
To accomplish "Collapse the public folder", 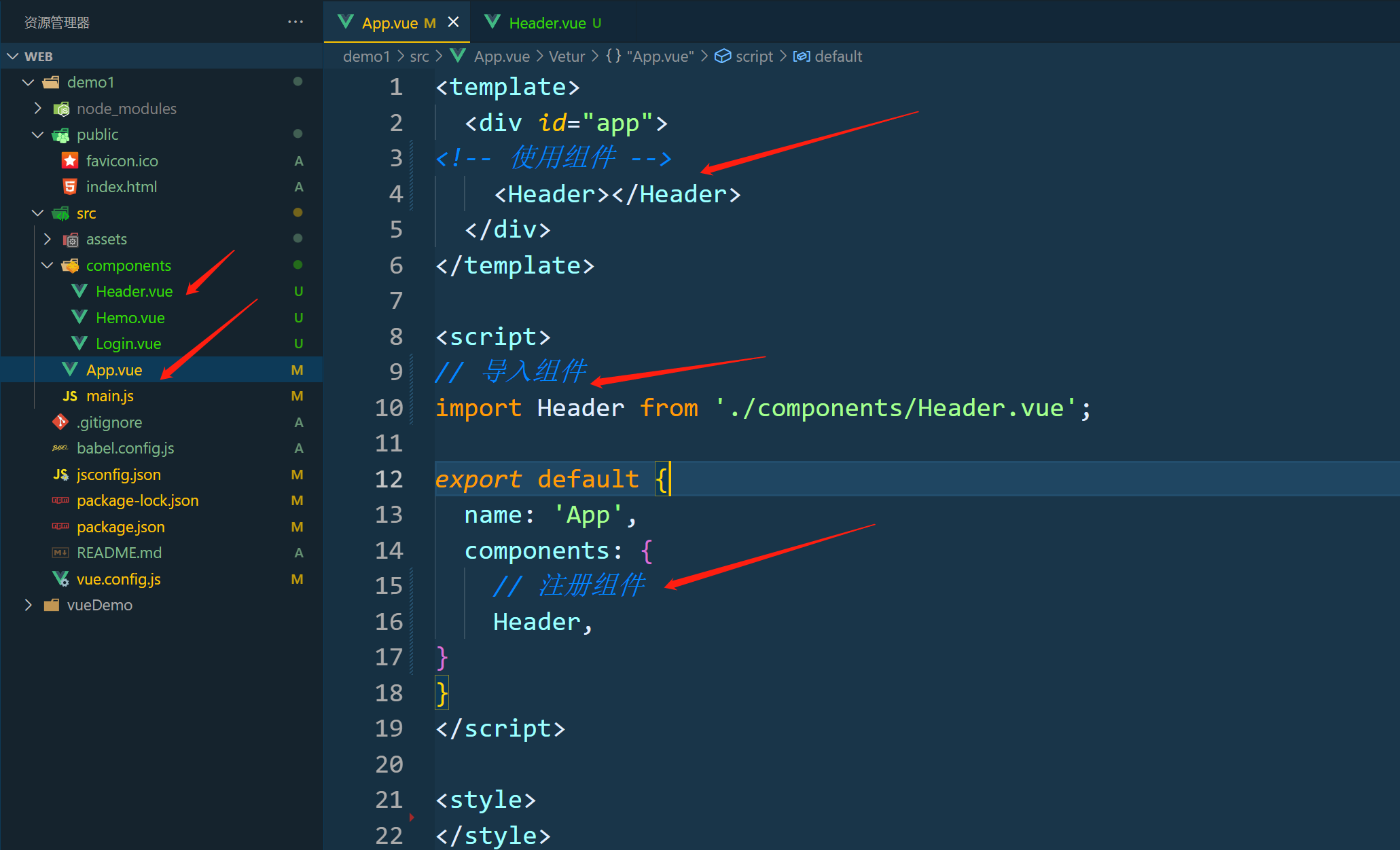I will (x=37, y=134).
